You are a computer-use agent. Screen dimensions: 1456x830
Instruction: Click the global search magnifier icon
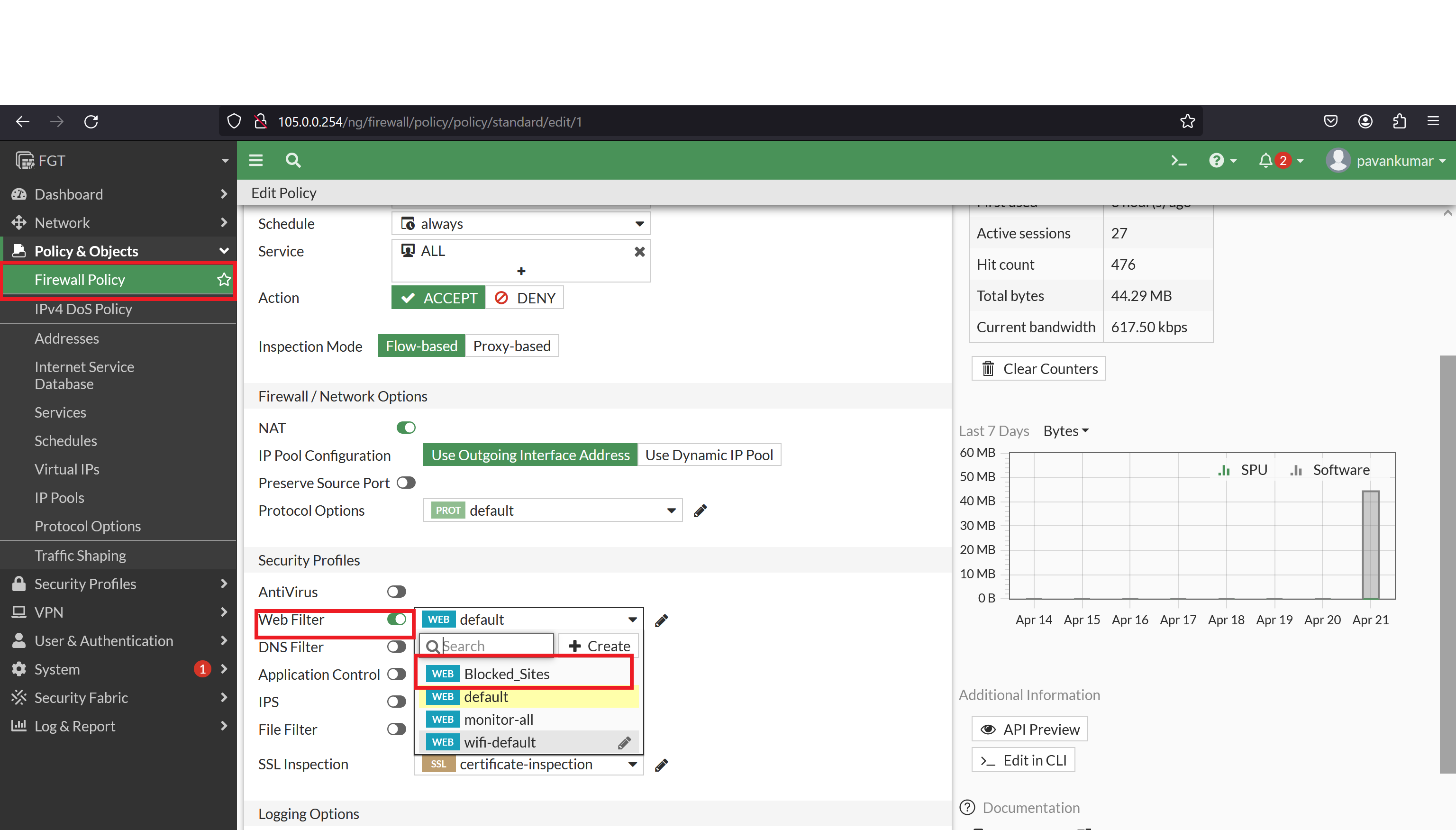[x=292, y=160]
